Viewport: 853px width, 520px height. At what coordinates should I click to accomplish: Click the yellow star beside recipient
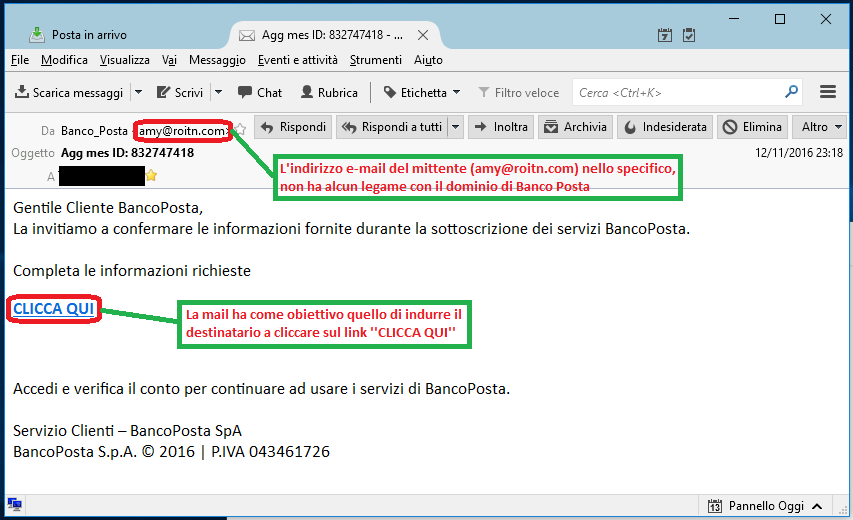(x=151, y=175)
